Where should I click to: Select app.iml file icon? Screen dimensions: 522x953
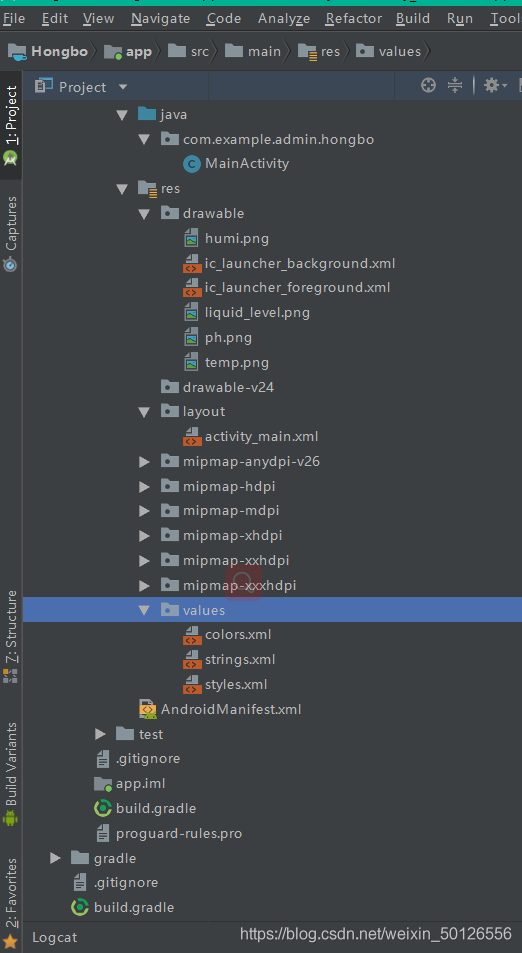[103, 784]
